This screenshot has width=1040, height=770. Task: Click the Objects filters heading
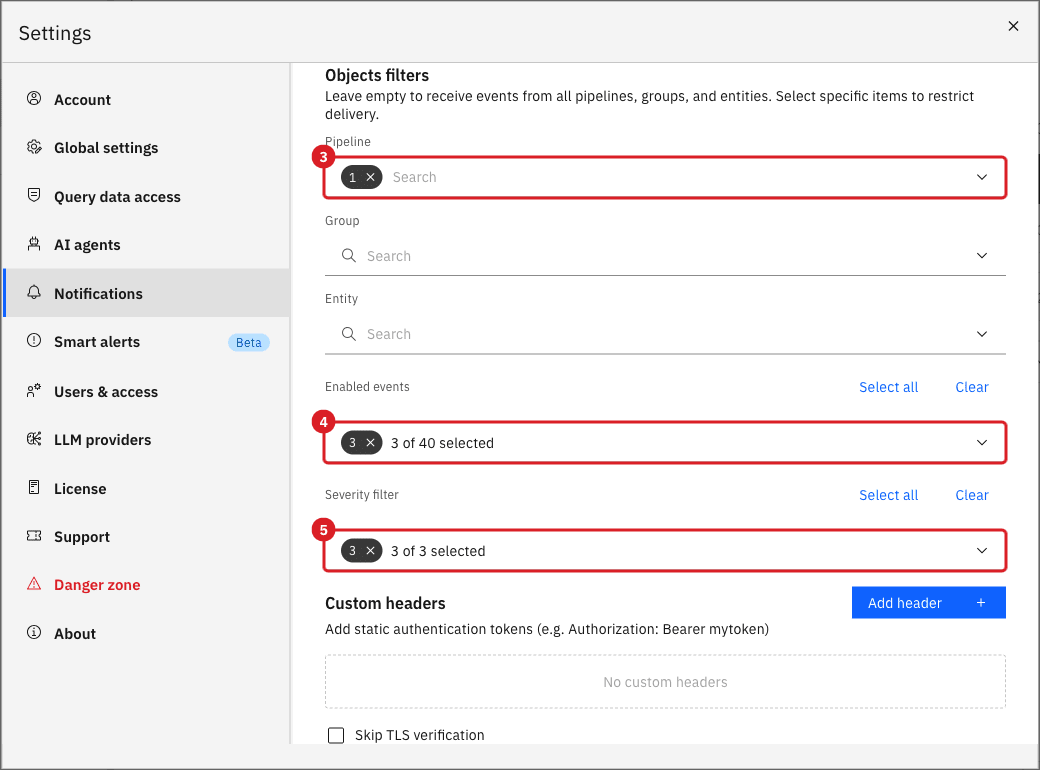(x=377, y=75)
